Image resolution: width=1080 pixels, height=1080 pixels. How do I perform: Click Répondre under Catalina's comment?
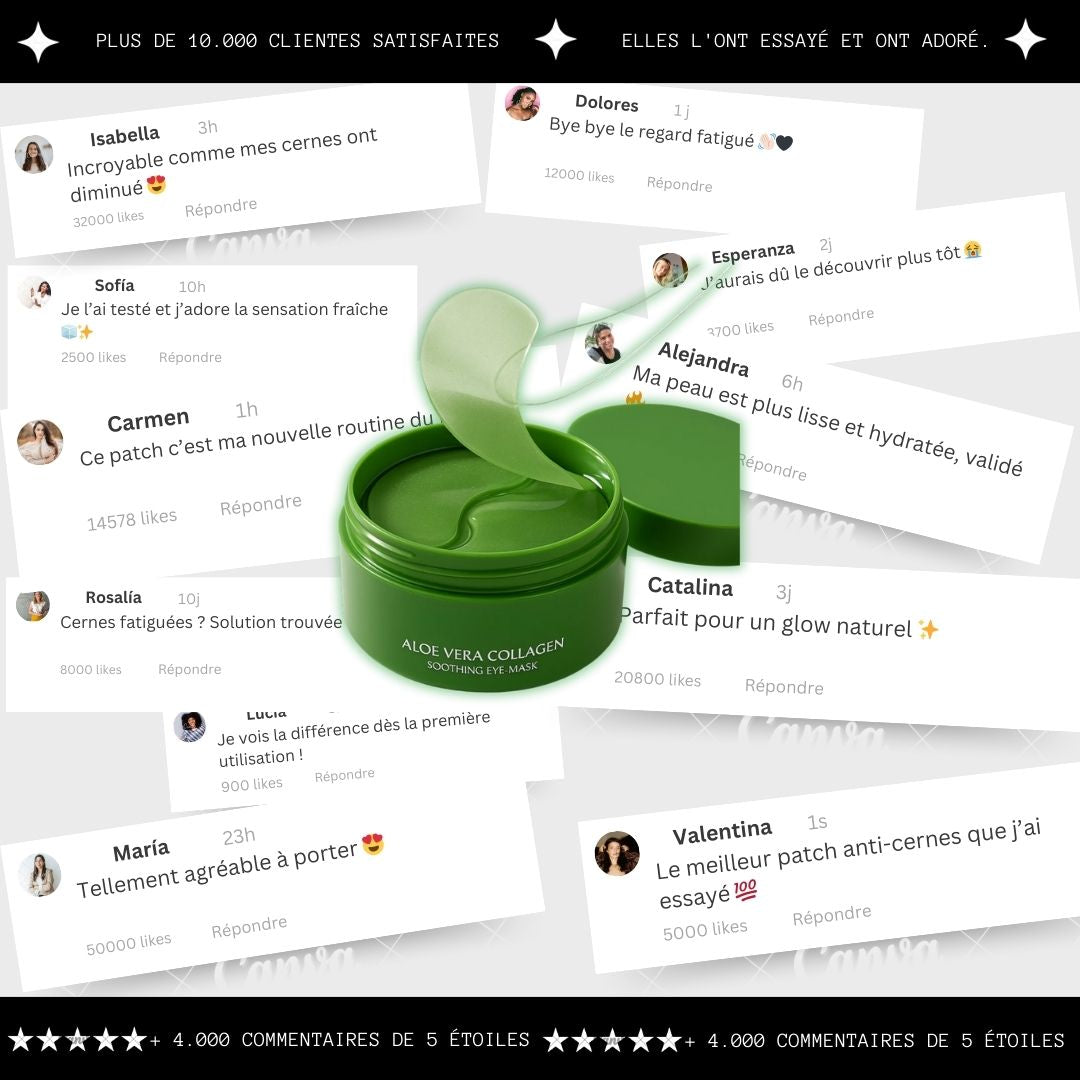(x=784, y=687)
